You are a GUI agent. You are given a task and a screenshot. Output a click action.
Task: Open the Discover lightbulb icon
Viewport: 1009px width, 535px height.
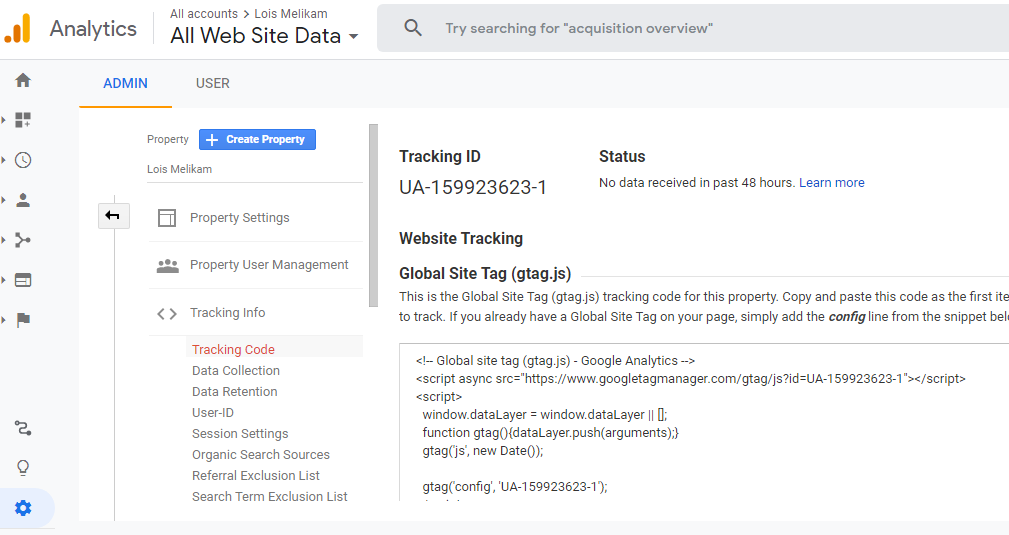click(23, 467)
